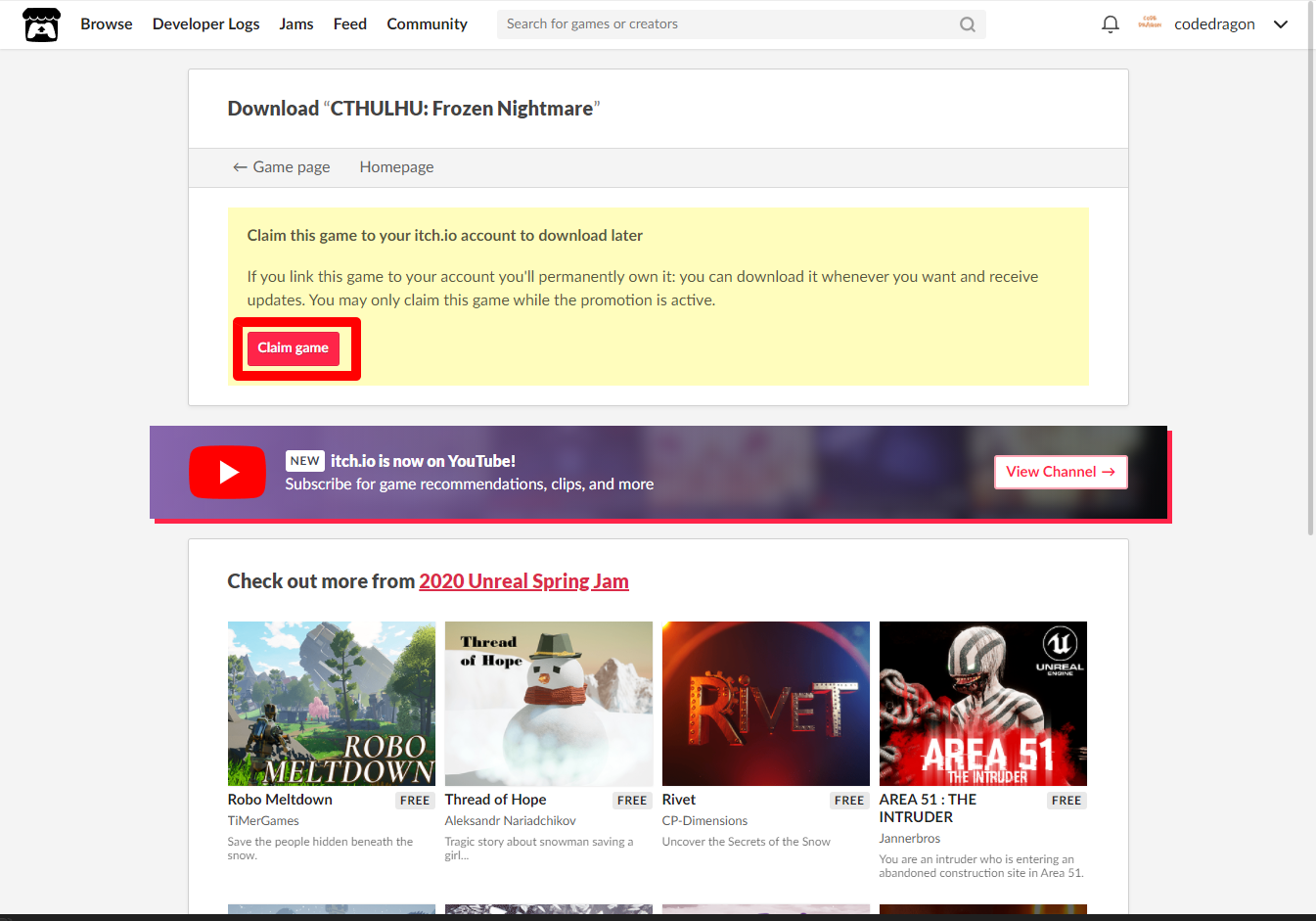Click the Robo Meltdown title link

point(280,800)
